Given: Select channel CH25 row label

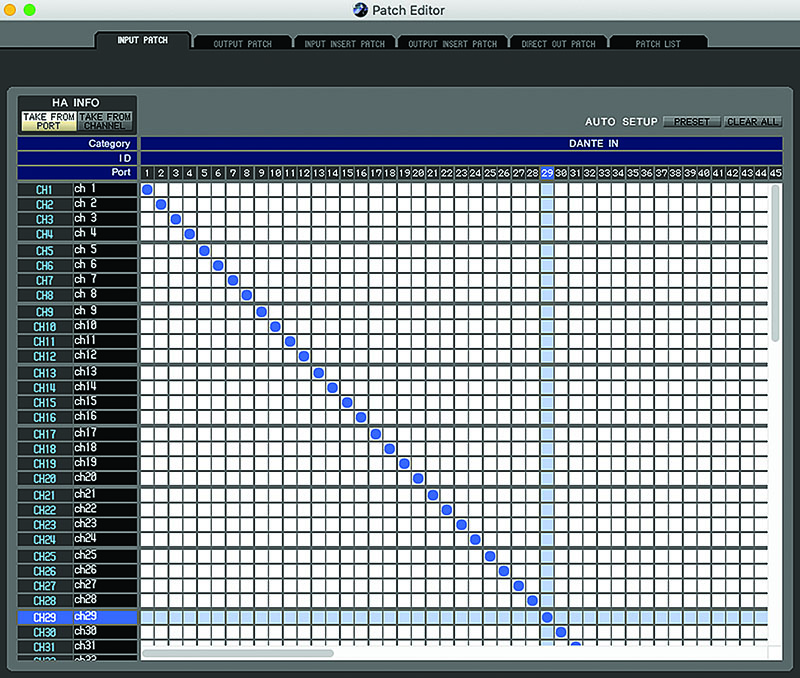Looking at the screenshot, I should pyautogui.click(x=44, y=556).
